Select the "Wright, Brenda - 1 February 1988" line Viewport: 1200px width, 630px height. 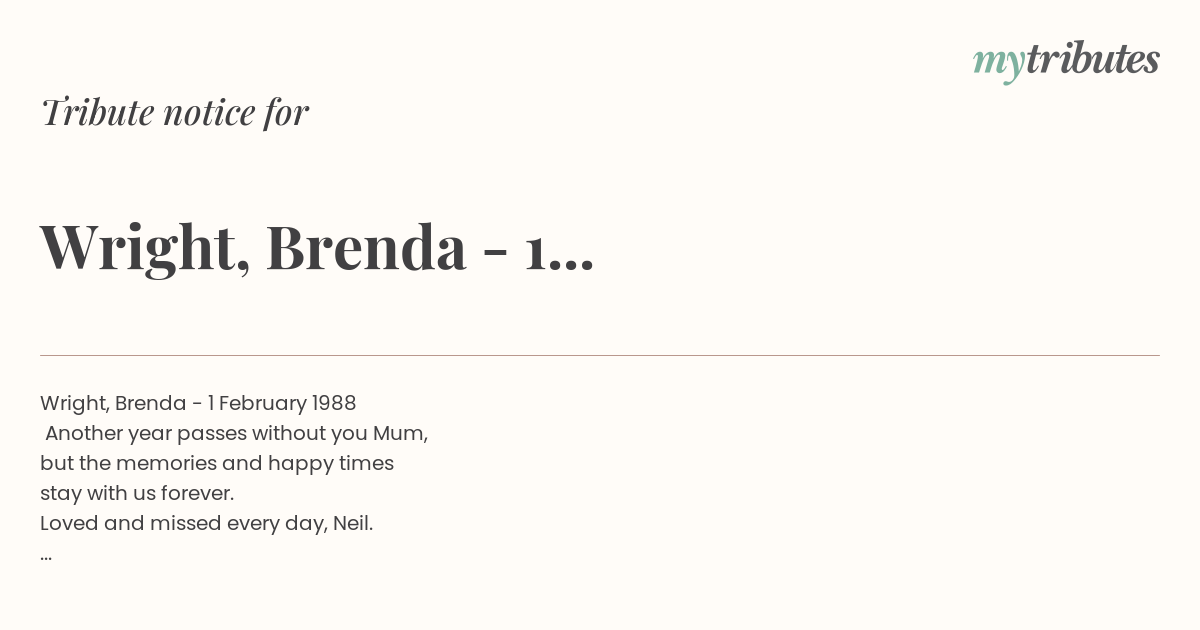tap(198, 403)
